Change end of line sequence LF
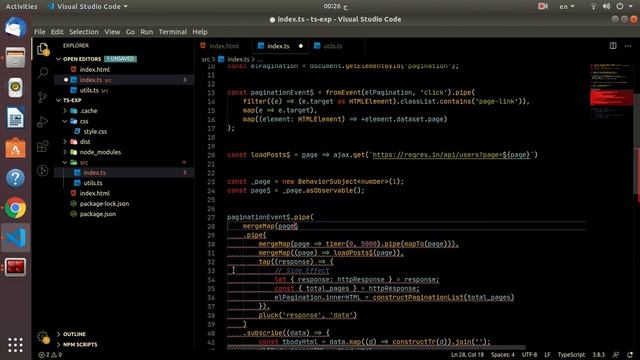This screenshot has width=640, height=360. (x=547, y=355)
